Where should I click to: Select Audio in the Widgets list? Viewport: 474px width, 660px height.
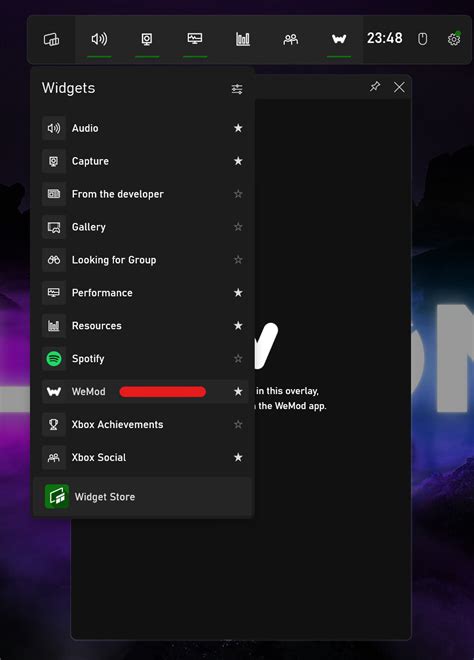(x=145, y=128)
